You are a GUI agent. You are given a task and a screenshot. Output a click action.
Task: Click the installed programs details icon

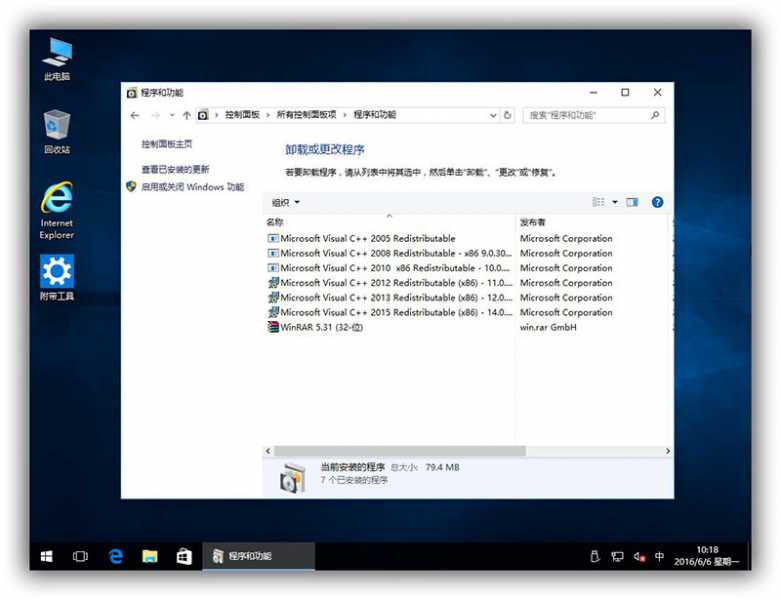click(x=292, y=478)
